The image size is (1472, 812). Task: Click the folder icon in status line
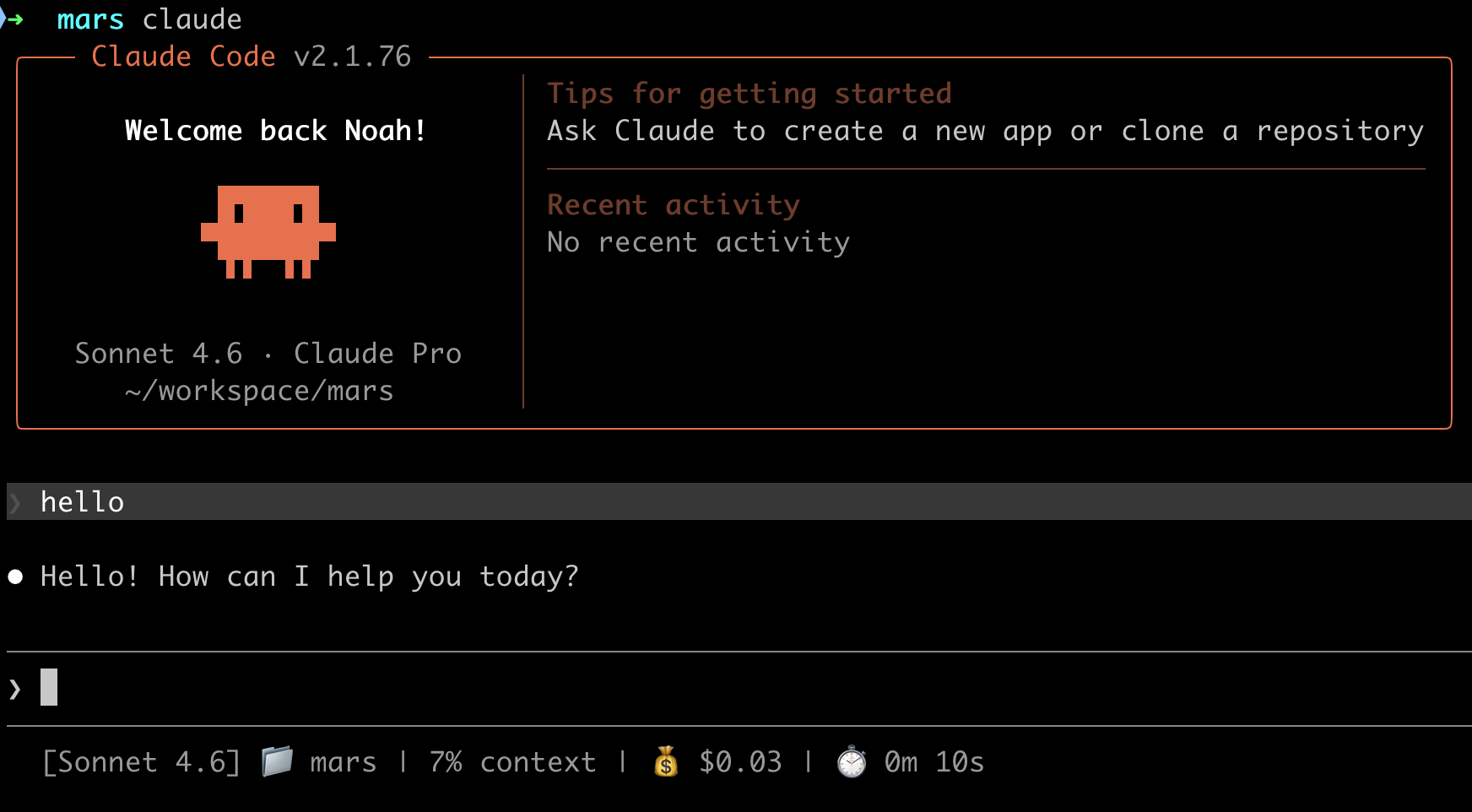click(x=277, y=761)
